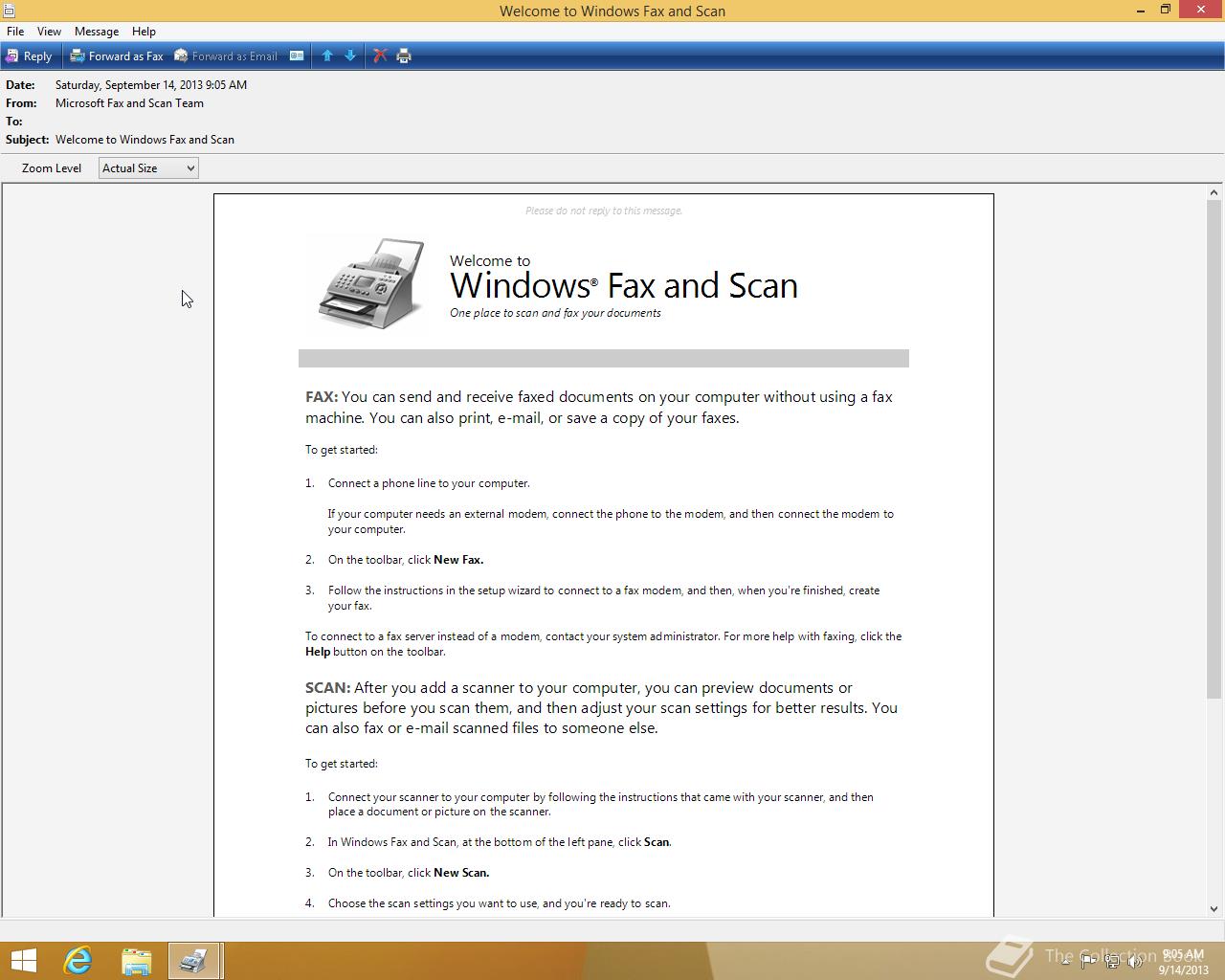Click the scroll down arrow of document
The height and width of the screenshot is (980, 1225).
click(x=1214, y=909)
